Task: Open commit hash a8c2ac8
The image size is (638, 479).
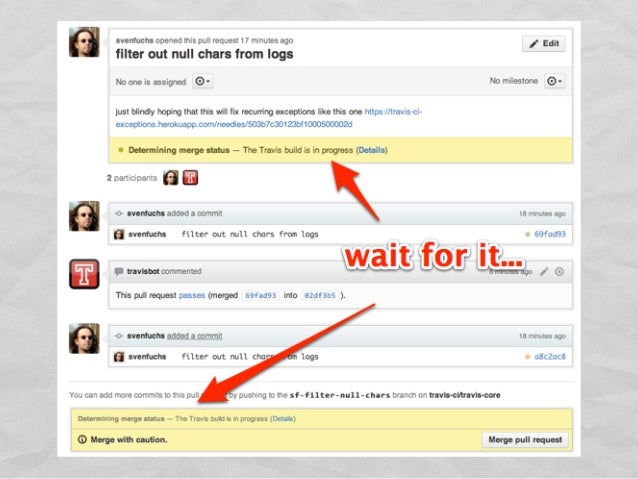Action: tap(550, 357)
